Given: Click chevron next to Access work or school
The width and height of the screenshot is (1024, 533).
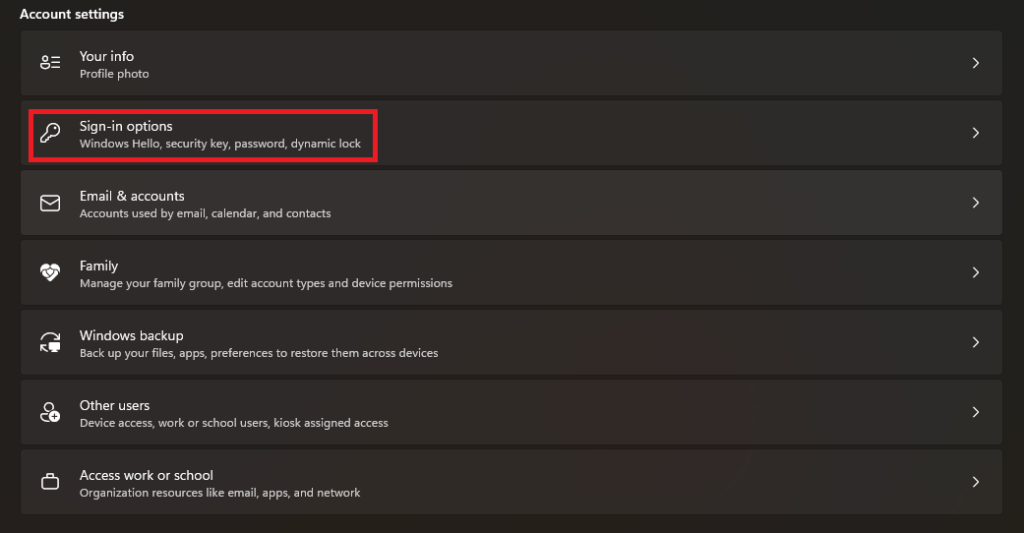Looking at the screenshot, I should tap(976, 482).
